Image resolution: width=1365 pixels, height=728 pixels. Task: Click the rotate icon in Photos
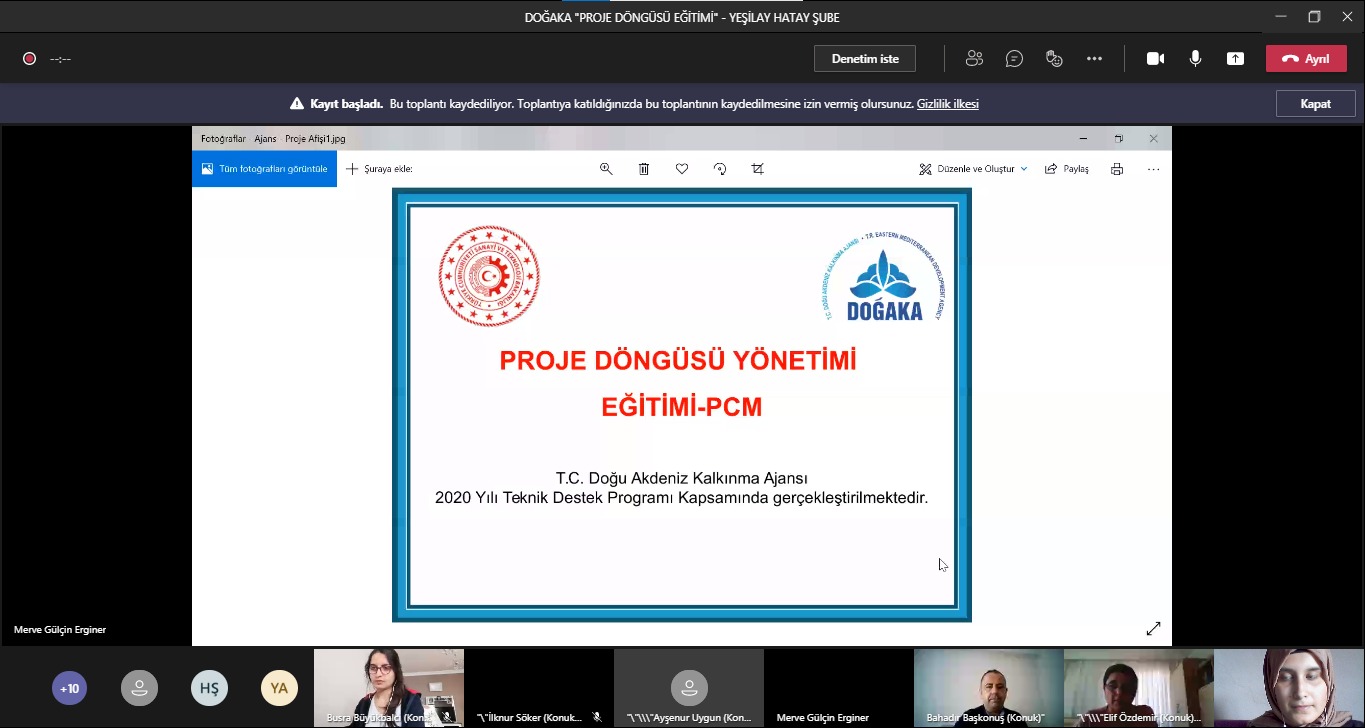pos(720,169)
